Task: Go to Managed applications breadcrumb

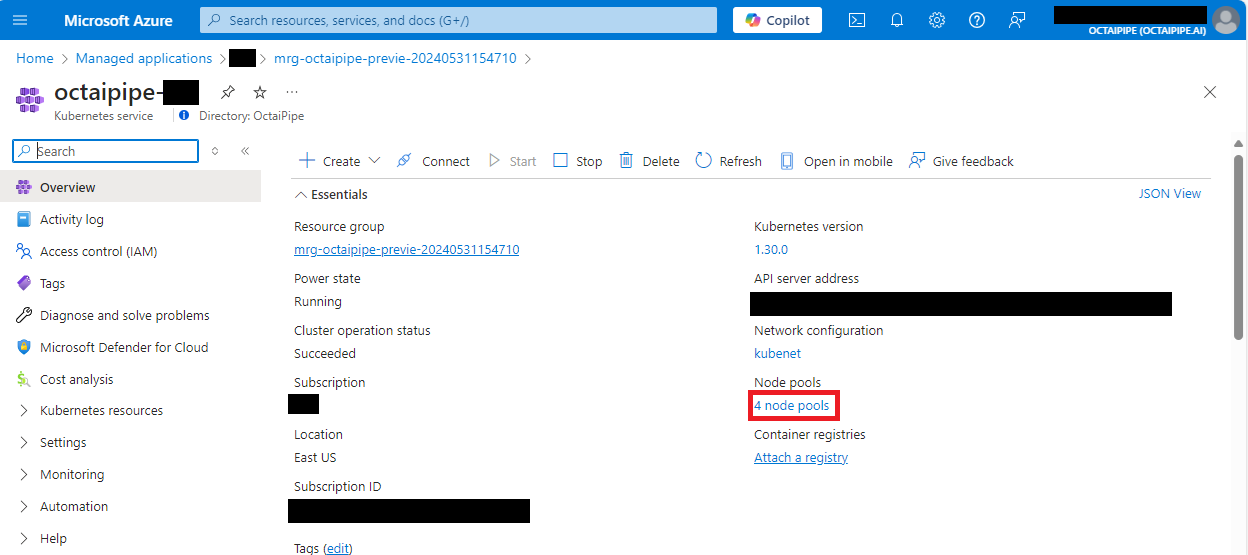Action: tap(144, 58)
